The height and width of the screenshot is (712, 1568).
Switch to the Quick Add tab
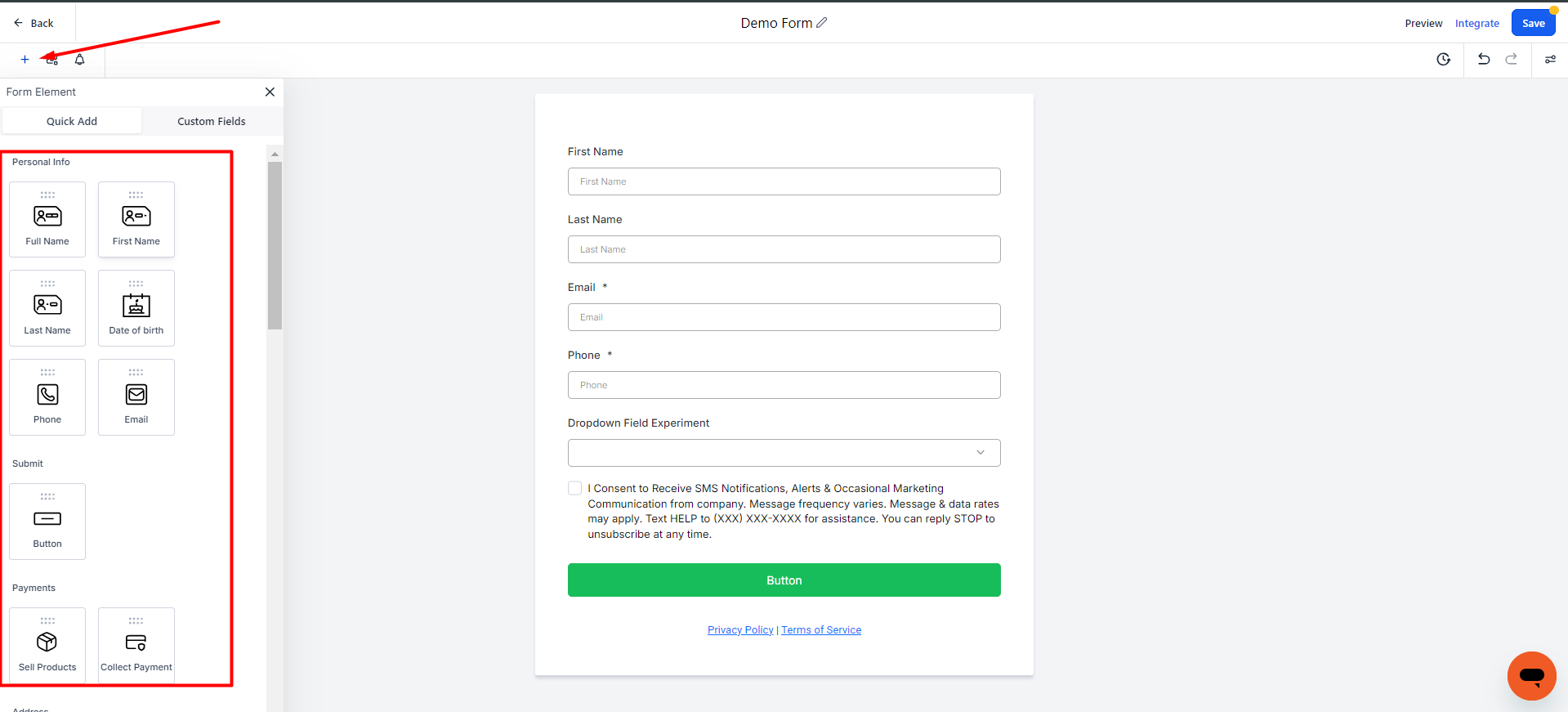click(72, 121)
